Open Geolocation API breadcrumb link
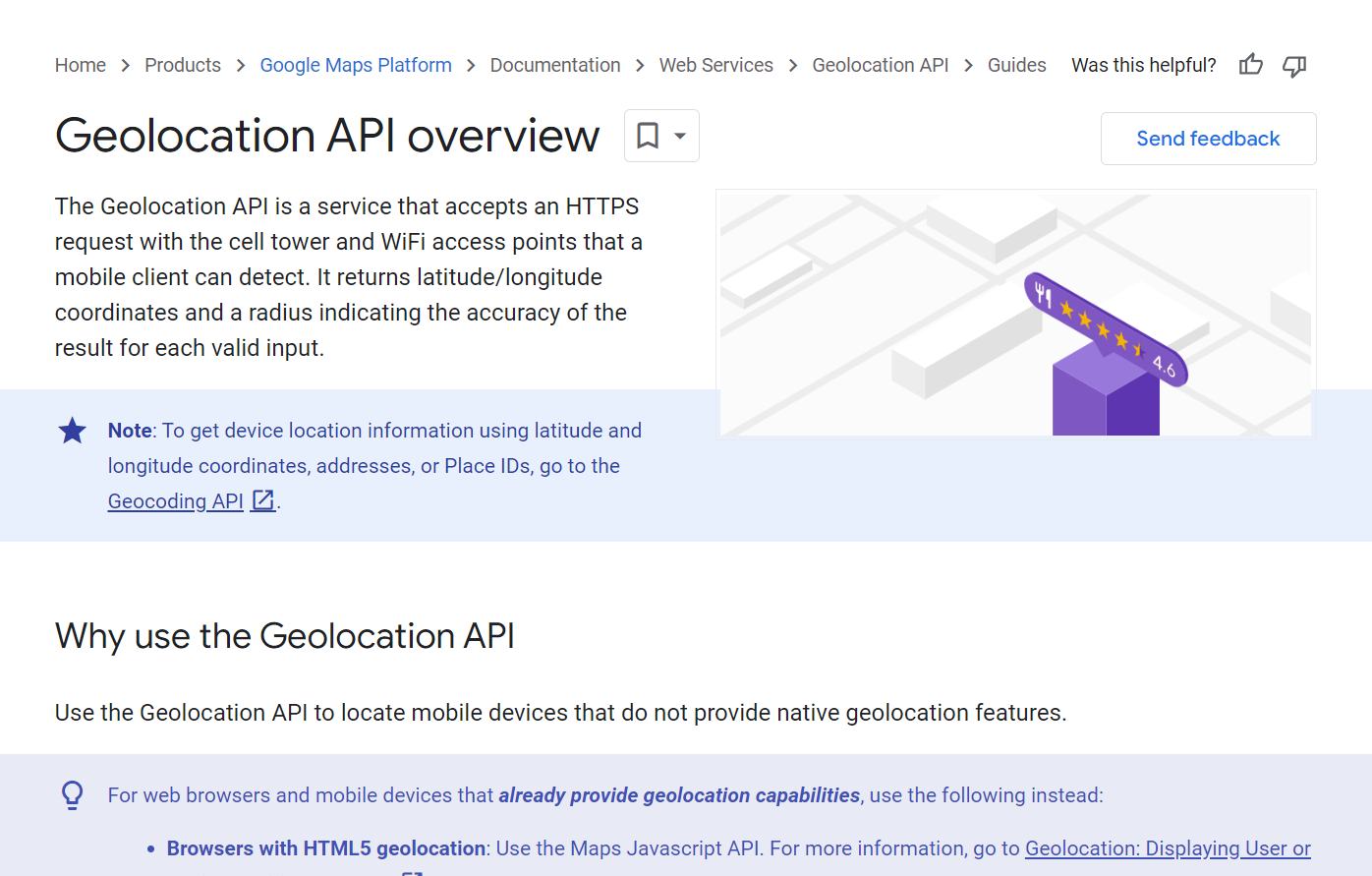The width and height of the screenshot is (1372, 876). 881,65
